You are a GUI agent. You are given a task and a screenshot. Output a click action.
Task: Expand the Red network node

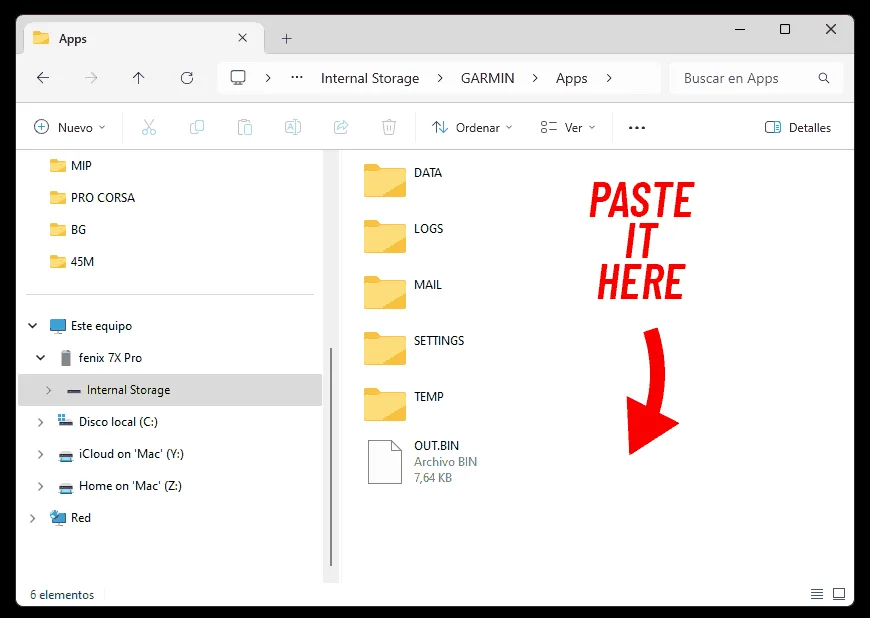pos(33,518)
